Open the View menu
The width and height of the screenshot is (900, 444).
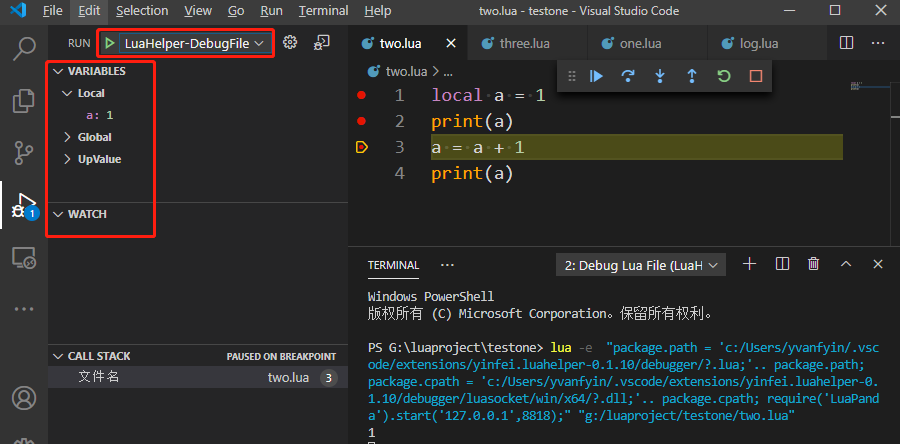tap(198, 11)
